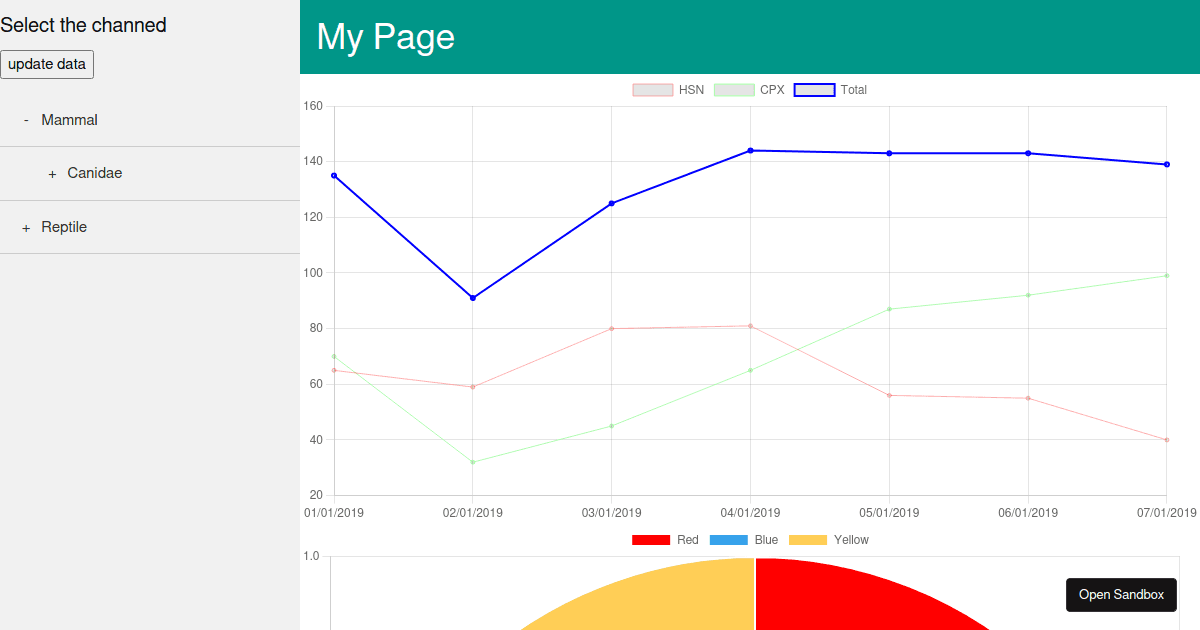
Task: Click the CPX data point at 05/01/2019
Action: [889, 309]
